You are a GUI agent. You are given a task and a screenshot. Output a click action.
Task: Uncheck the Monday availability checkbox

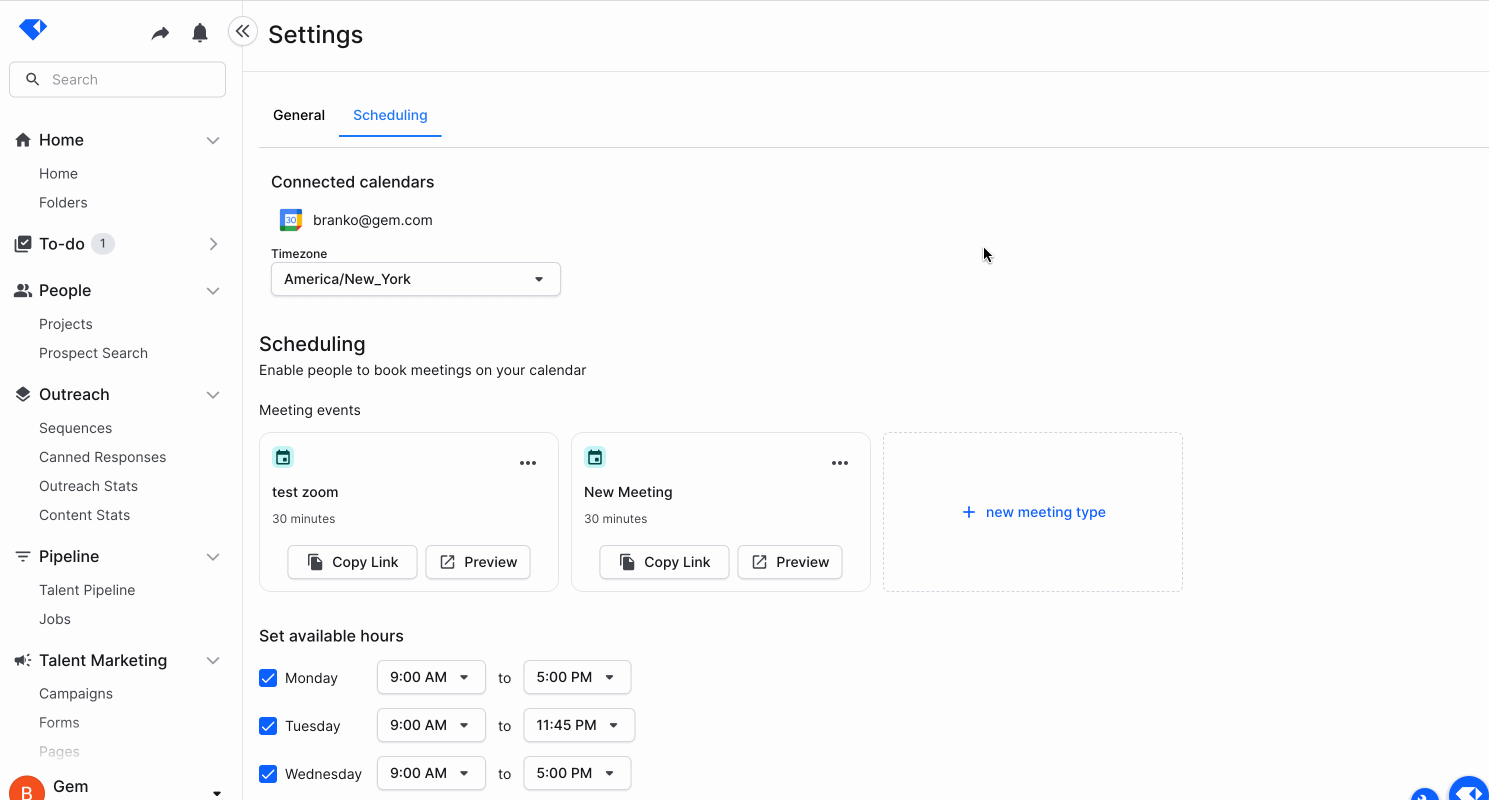tap(268, 678)
